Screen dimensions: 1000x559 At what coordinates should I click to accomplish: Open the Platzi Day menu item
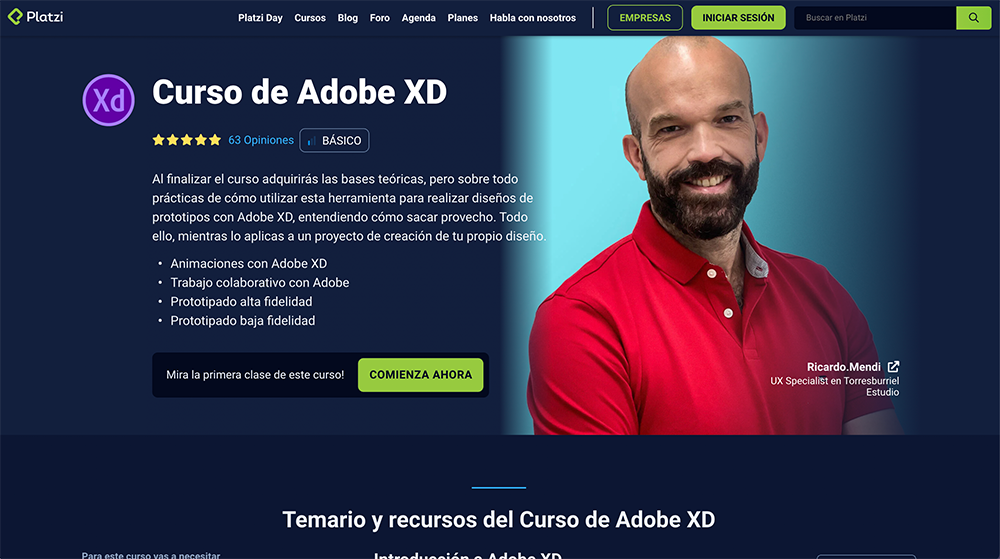(x=260, y=18)
